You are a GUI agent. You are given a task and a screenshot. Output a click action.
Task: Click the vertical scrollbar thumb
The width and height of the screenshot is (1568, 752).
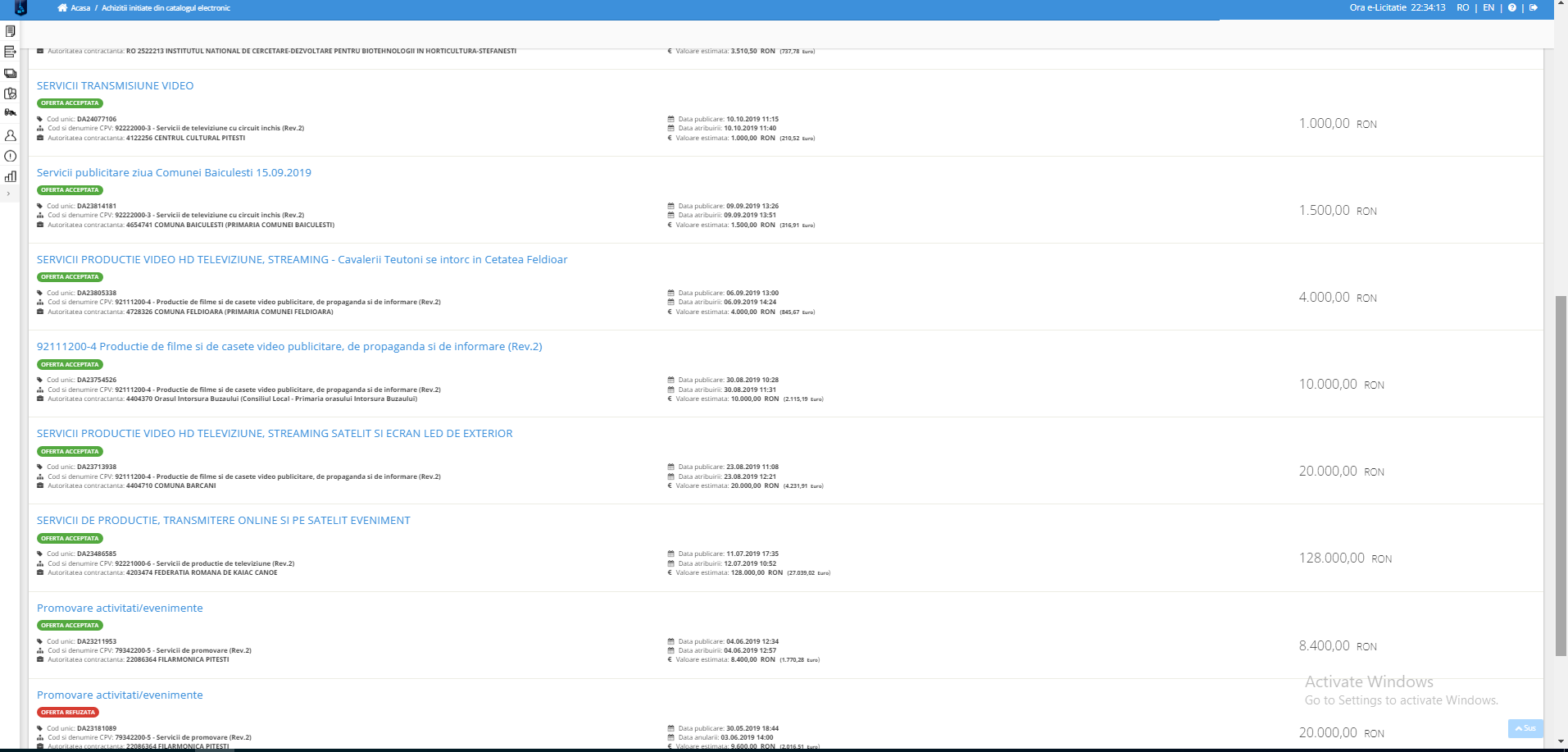(x=1561, y=476)
